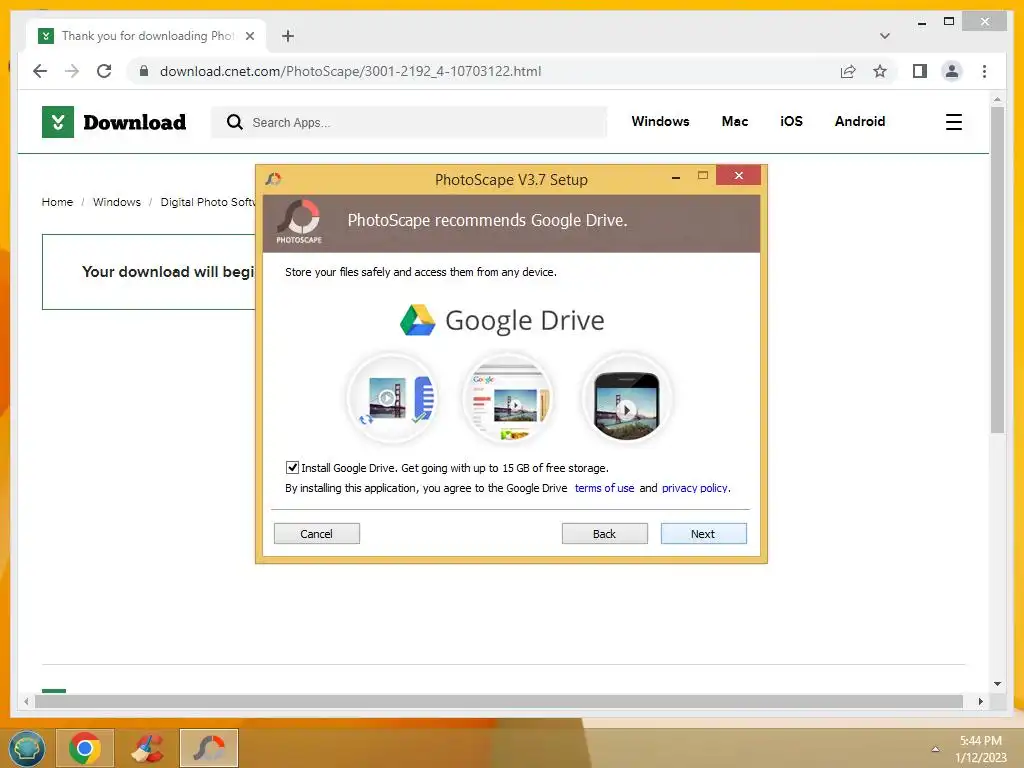Viewport: 1024px width, 768px height.
Task: Click PhotoScape icon in setup title bar
Action: coord(274,179)
